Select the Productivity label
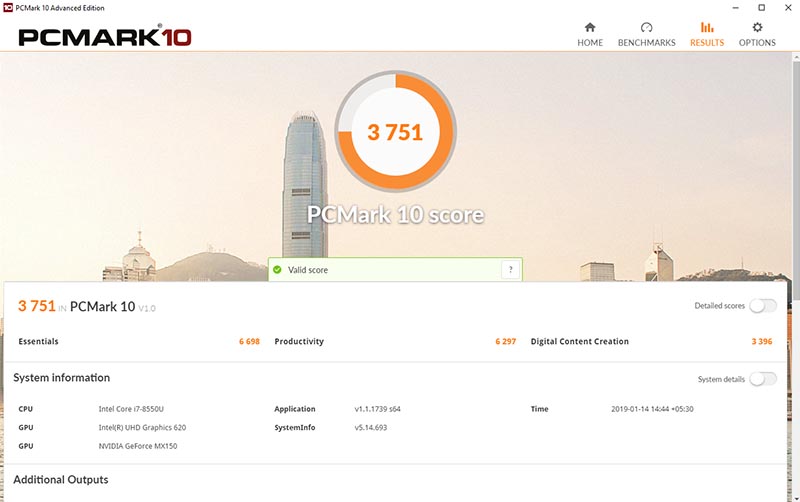 point(299,341)
